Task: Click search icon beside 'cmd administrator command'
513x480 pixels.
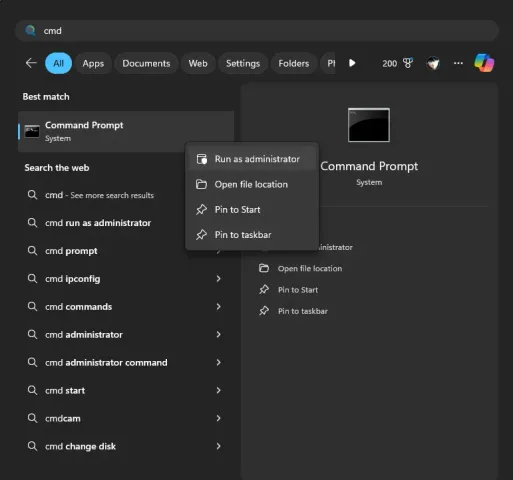Action: click(x=32, y=362)
